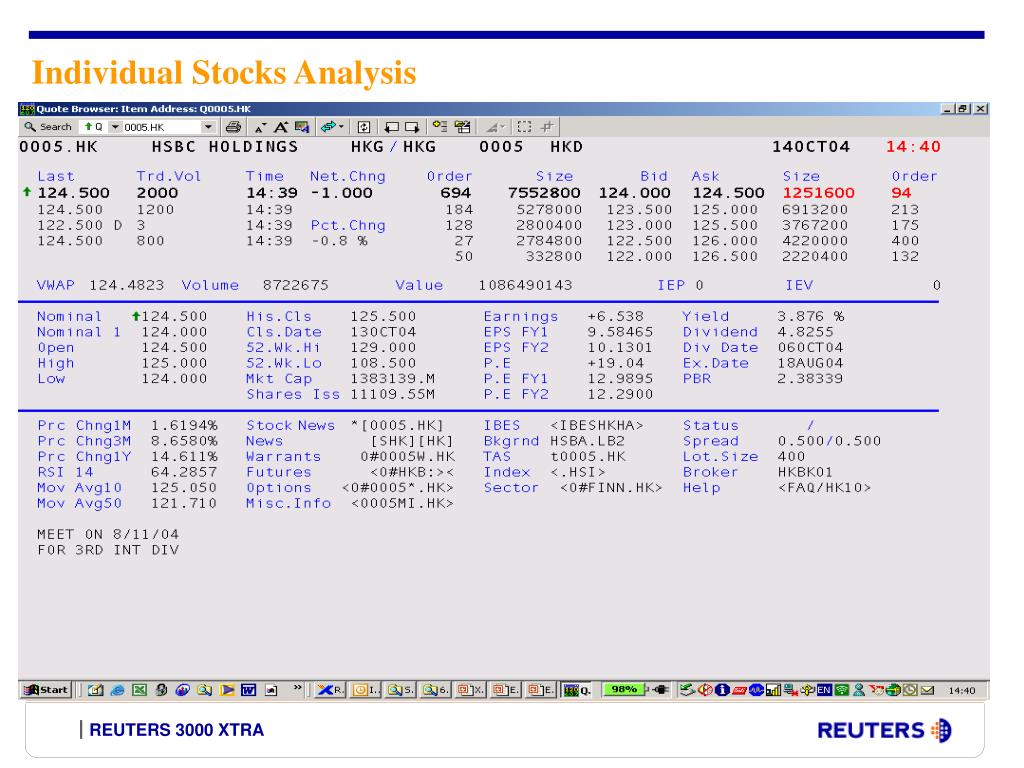Click the next page arrow icon
The width and height of the screenshot is (1024, 768).
[x=412, y=127]
